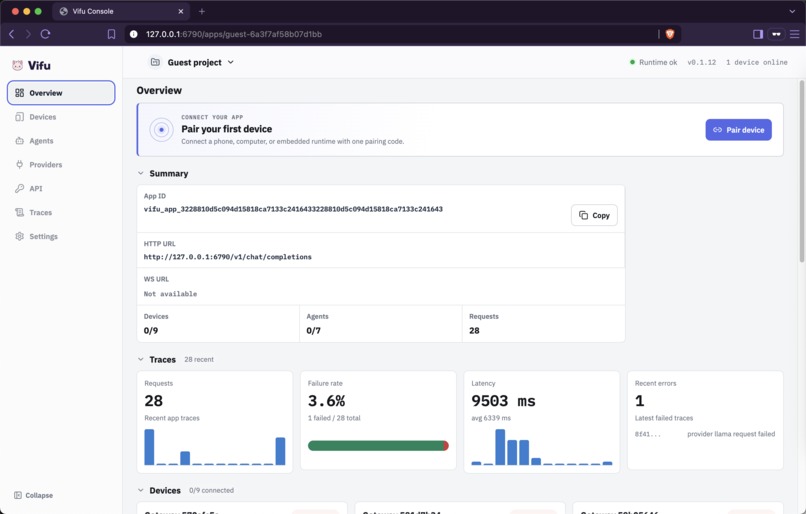Click the site information icon
This screenshot has height=514, width=806.
click(x=134, y=34)
